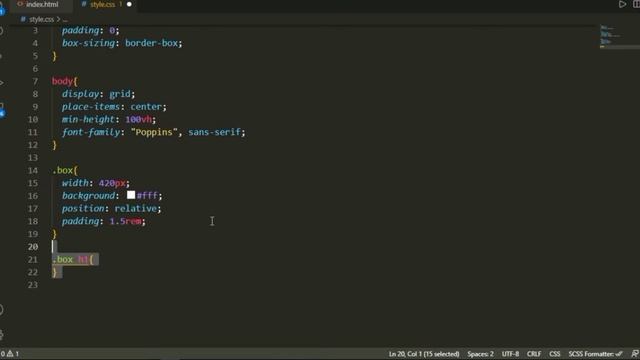640x360 pixels.
Task: Change line ending via CRLF
Action: (x=533, y=354)
